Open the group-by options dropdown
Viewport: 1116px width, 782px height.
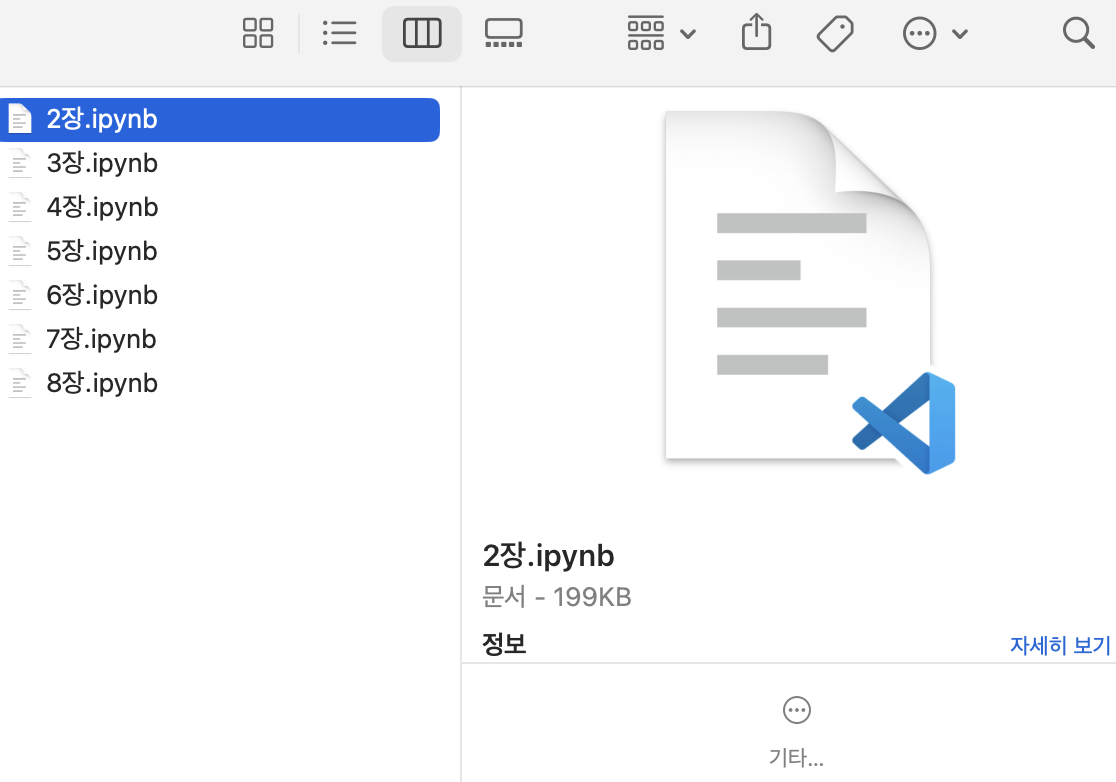coord(661,33)
